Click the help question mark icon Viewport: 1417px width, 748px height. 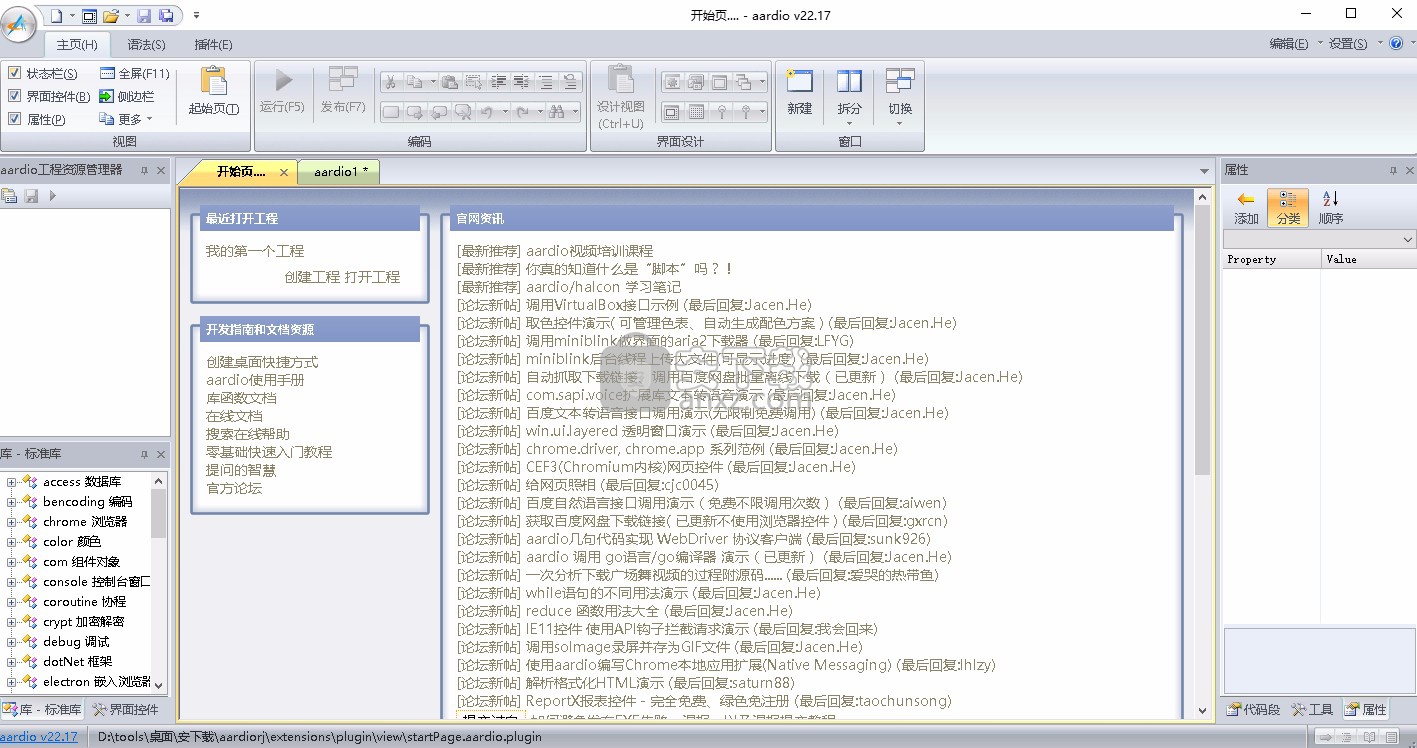coord(1396,43)
